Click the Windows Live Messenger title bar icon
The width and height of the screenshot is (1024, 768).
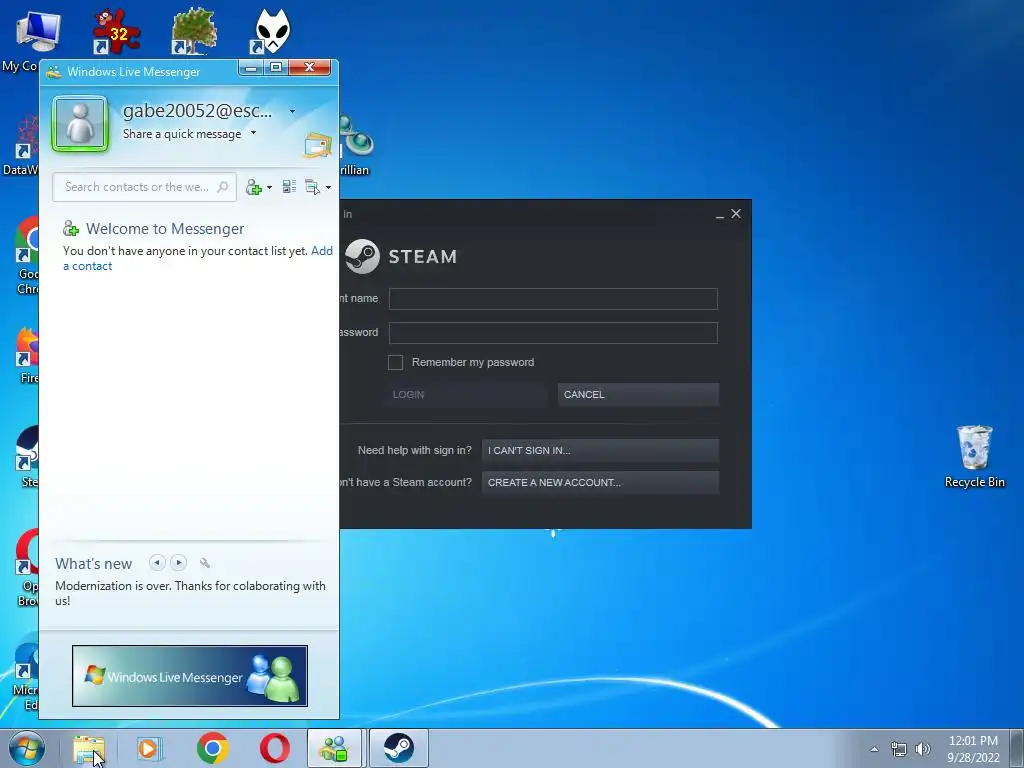coord(54,72)
